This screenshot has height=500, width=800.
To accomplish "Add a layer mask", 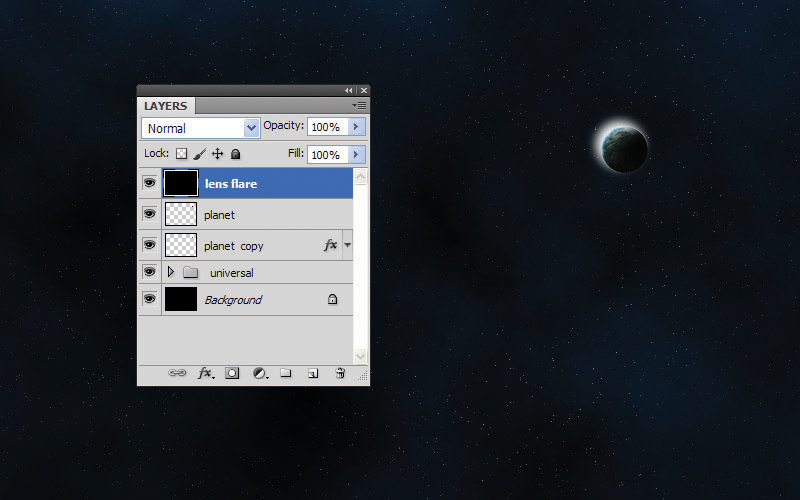I will click(x=232, y=373).
